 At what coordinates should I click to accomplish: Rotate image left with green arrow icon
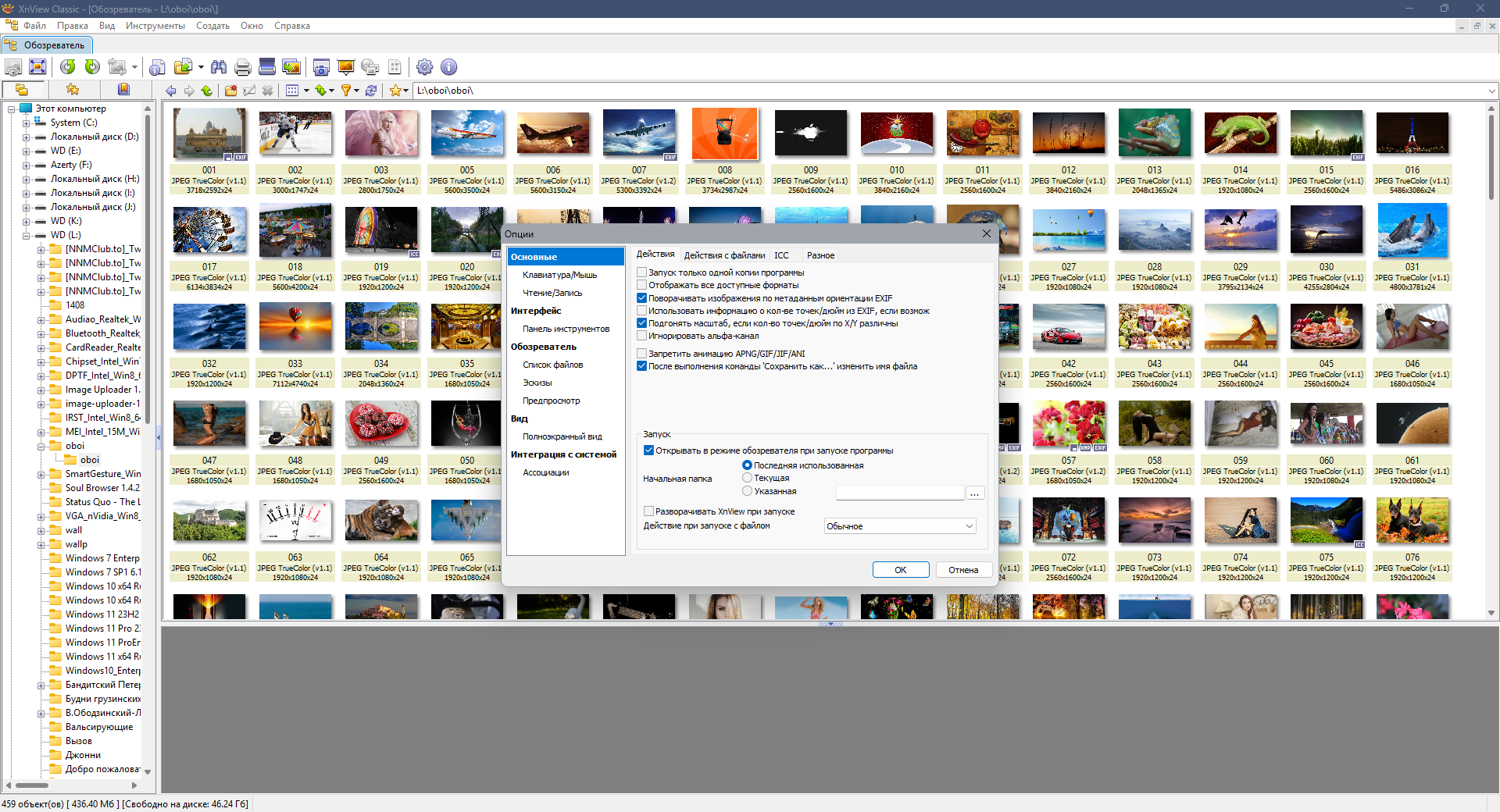68,67
